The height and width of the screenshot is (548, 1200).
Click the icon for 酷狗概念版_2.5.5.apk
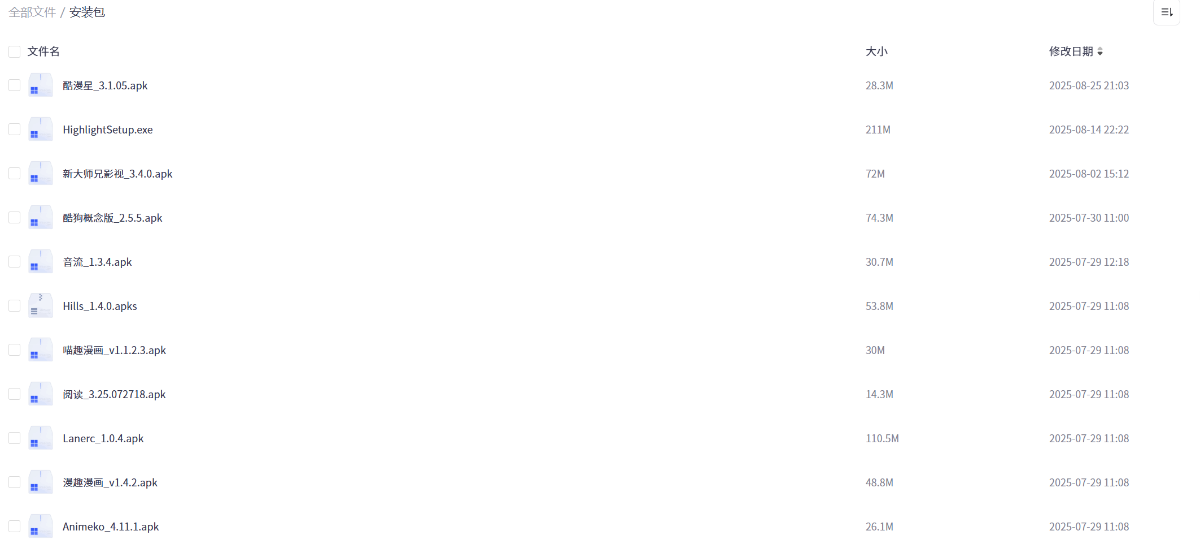pyautogui.click(x=40, y=217)
